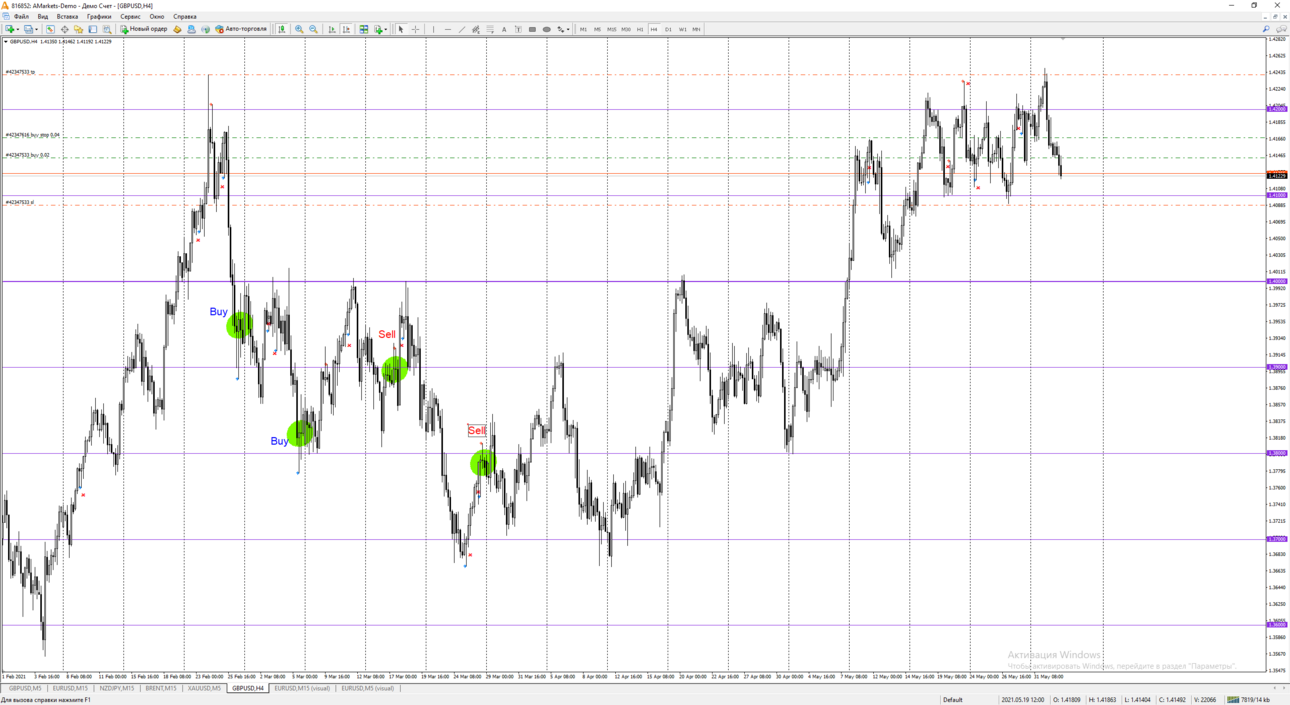Open the Графики menu
Screen dimensions: 1290x705
click(x=99, y=16)
